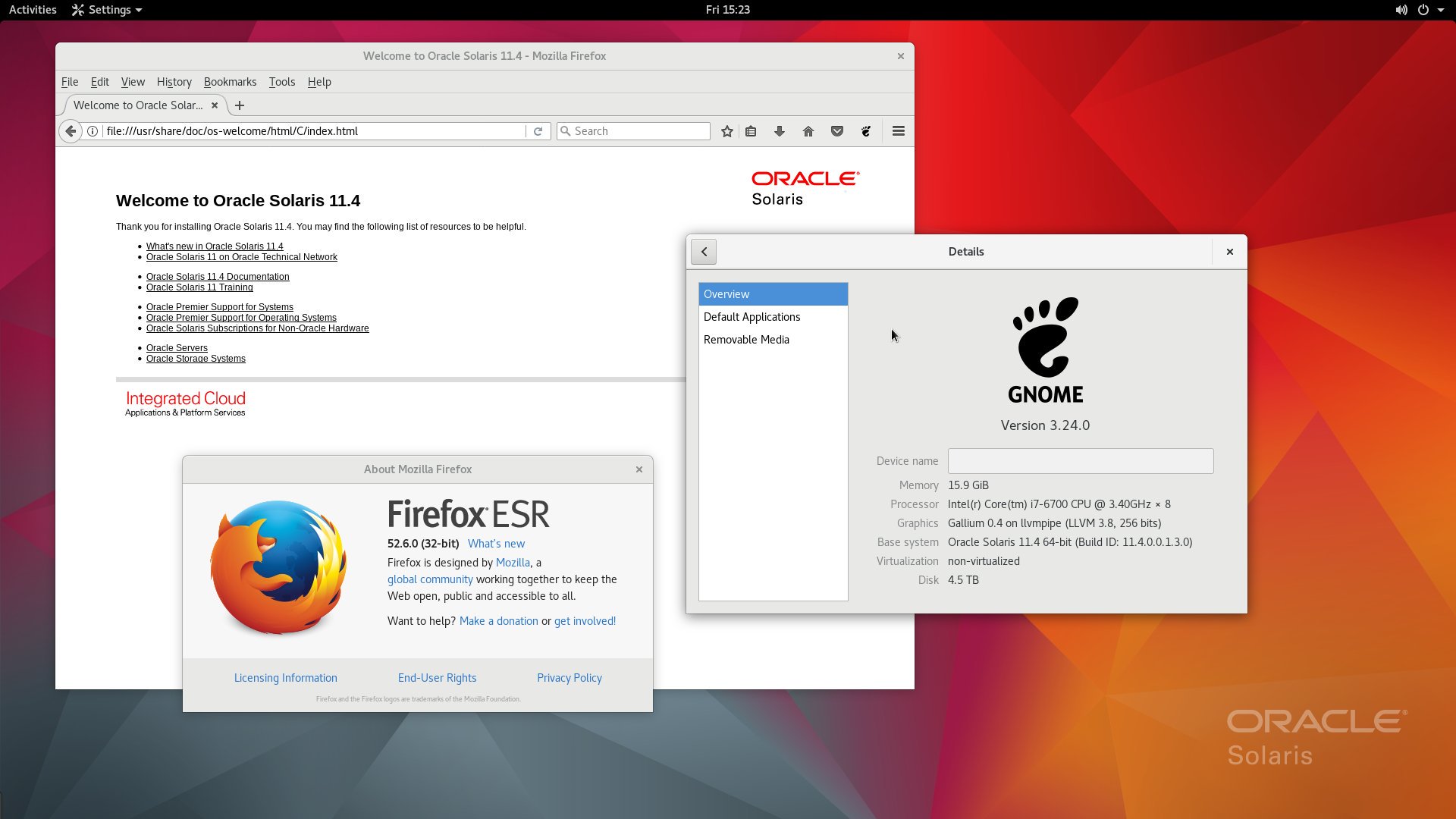Go back in Details settings window
The width and height of the screenshot is (1456, 819).
pyautogui.click(x=704, y=252)
